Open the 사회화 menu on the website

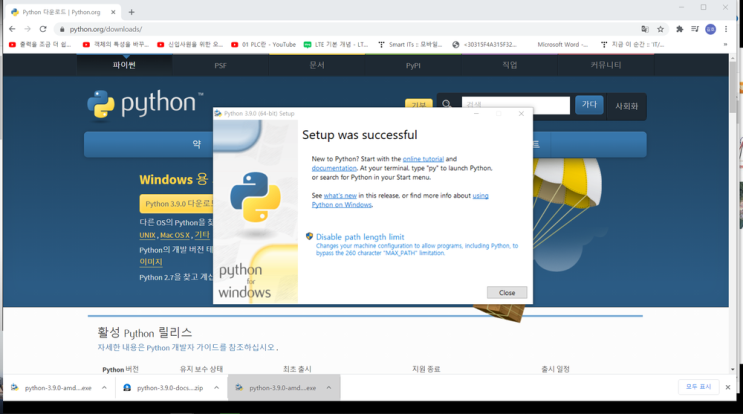tap(626, 106)
